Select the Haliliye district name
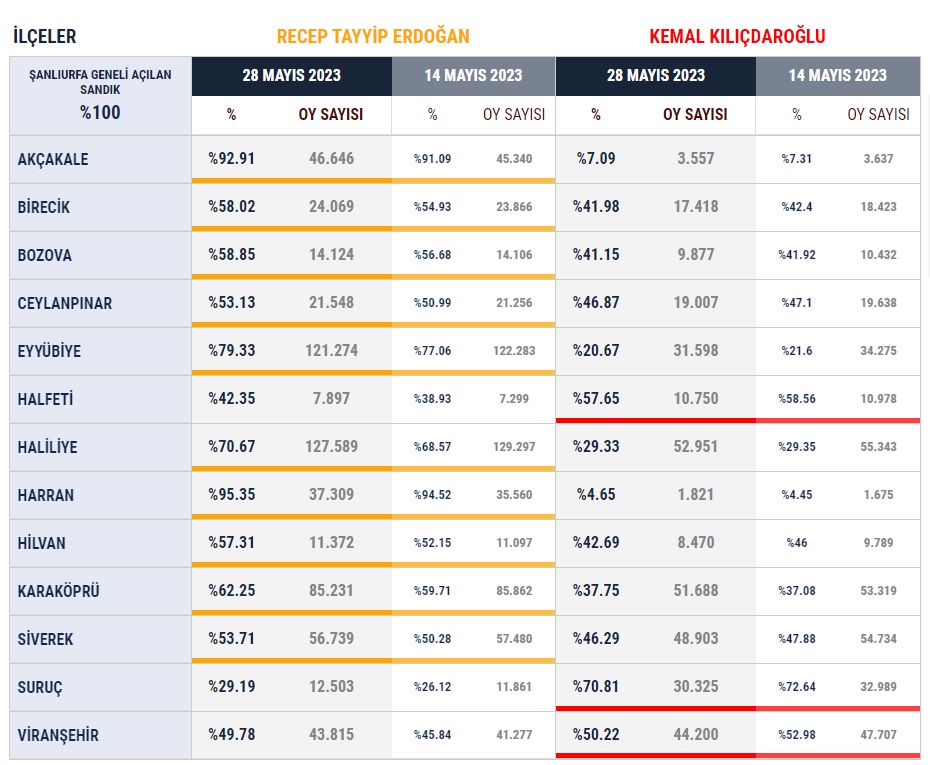930x765 pixels. tap(47, 447)
